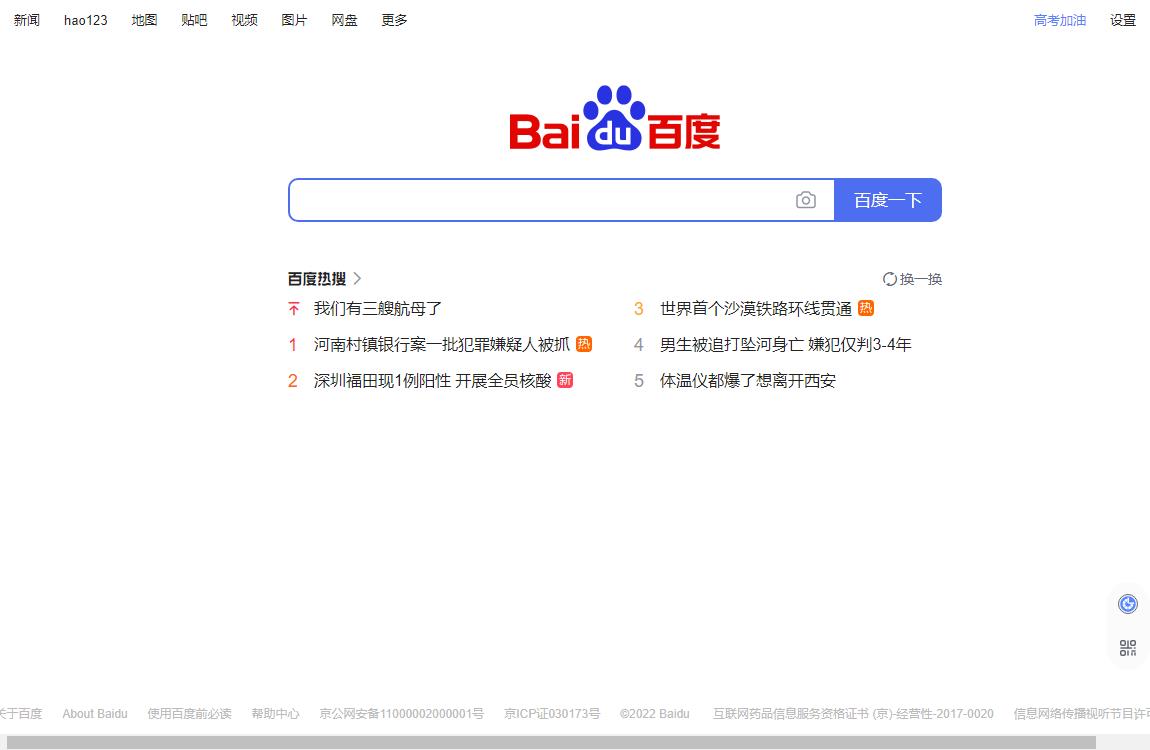Open headline 体温仪都爆了想离开西安
The image size is (1150, 750).
(748, 380)
